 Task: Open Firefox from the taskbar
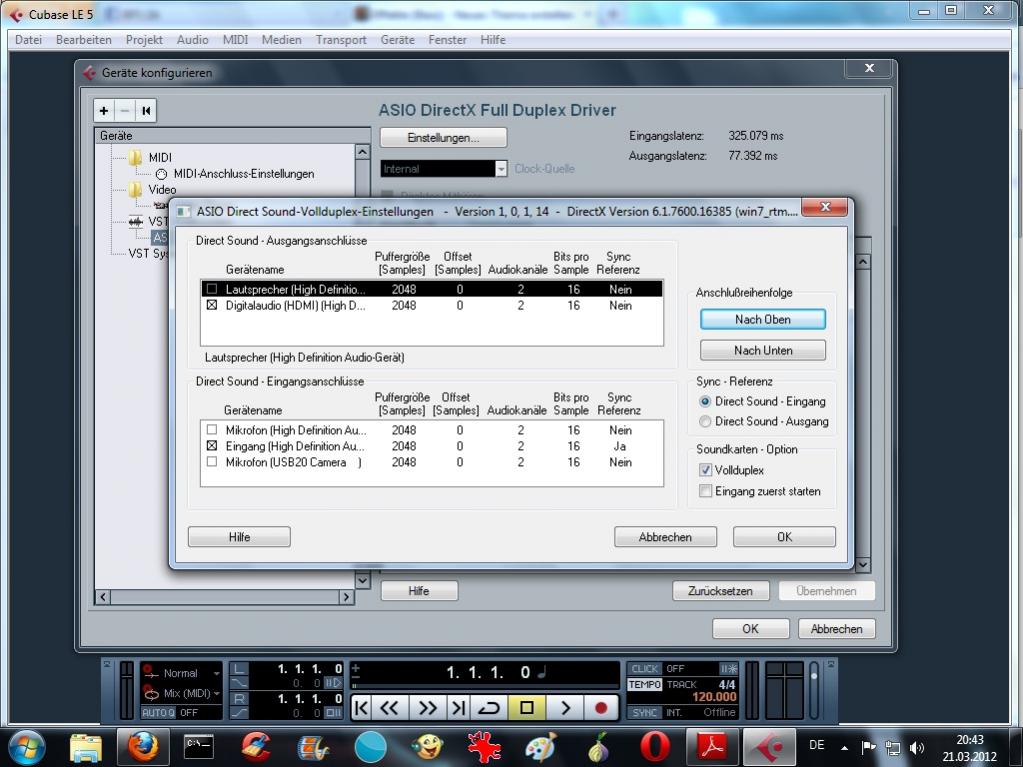143,747
